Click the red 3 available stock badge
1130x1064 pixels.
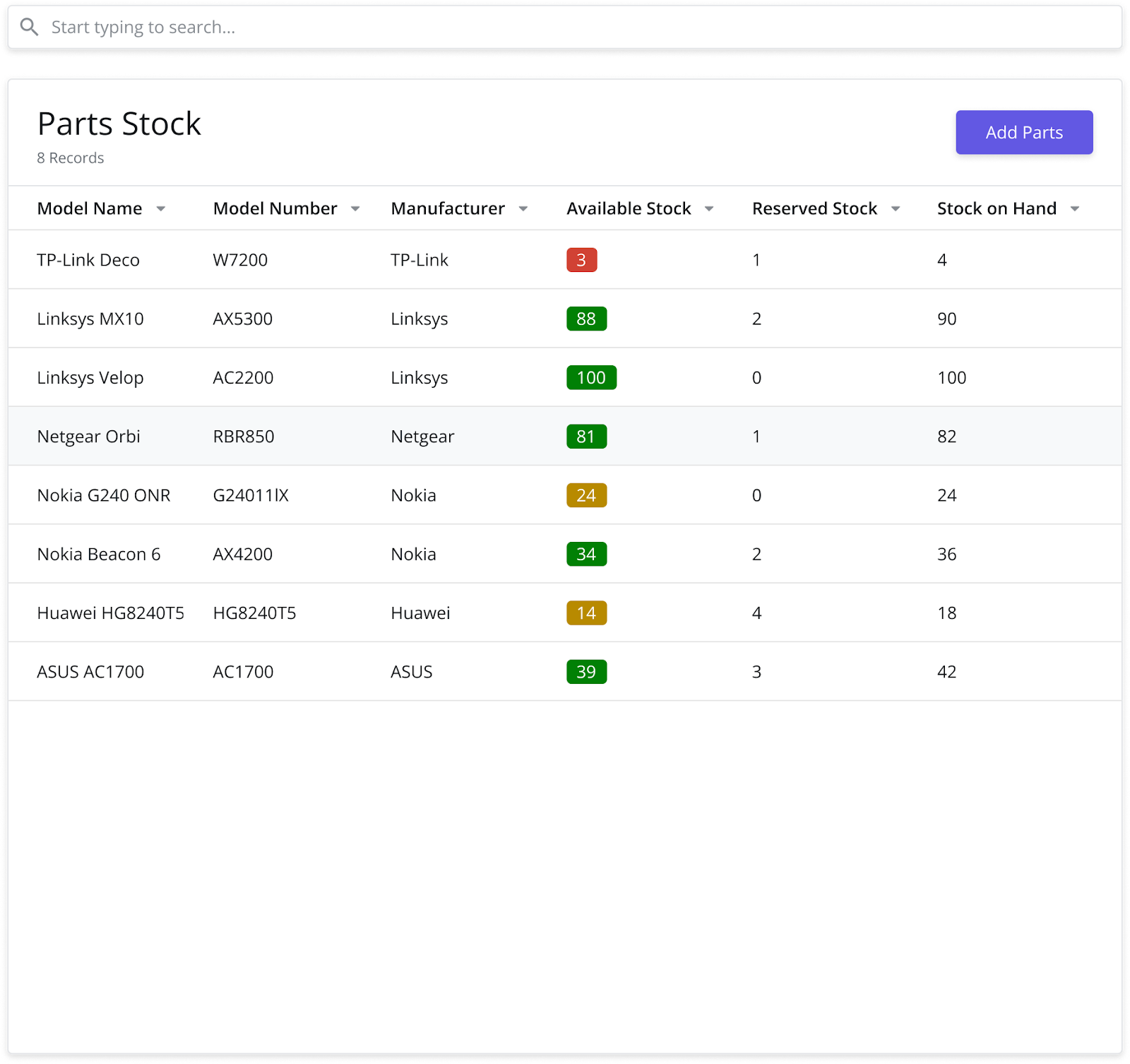(x=582, y=260)
